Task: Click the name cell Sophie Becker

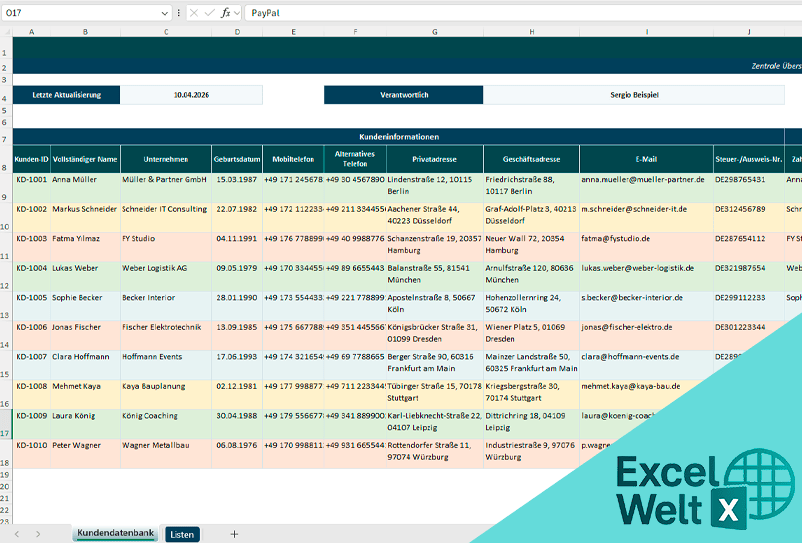Action: point(85,306)
